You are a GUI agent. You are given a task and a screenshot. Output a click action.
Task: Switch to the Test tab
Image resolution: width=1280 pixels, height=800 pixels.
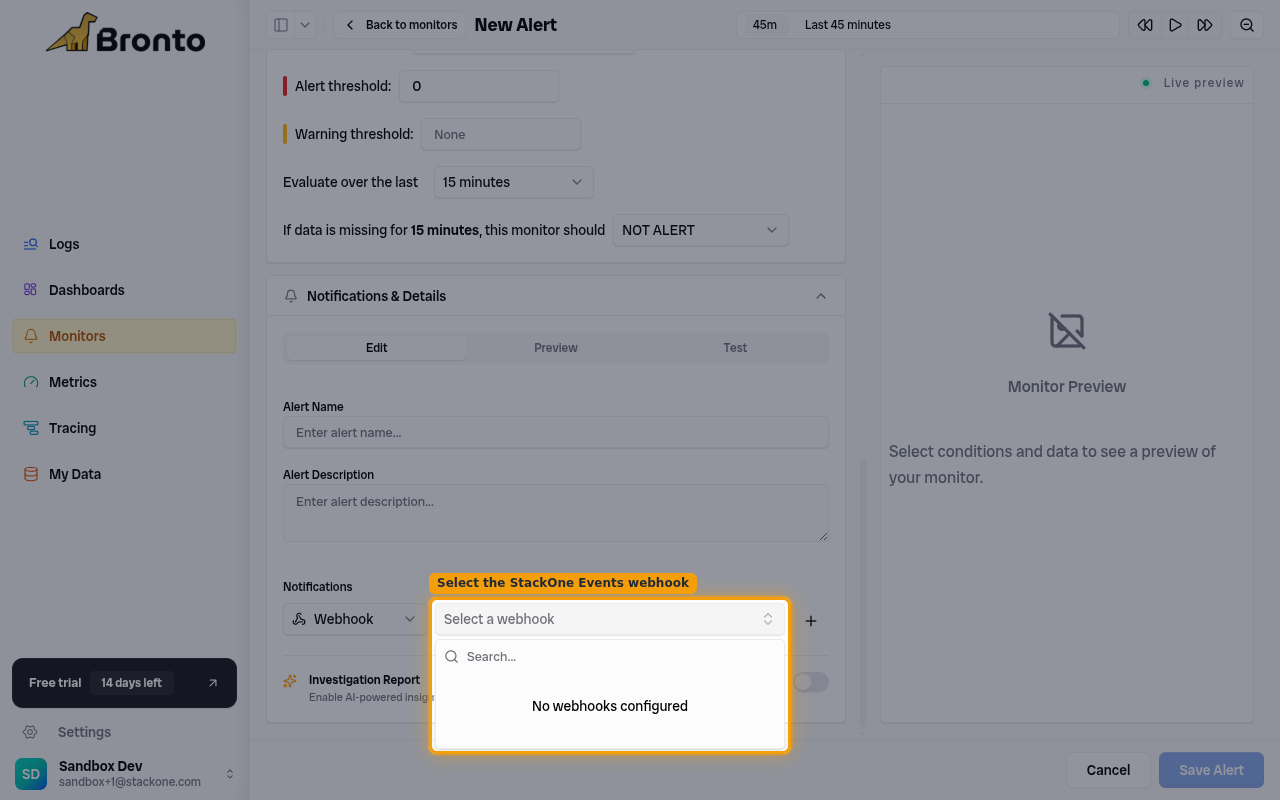point(735,348)
